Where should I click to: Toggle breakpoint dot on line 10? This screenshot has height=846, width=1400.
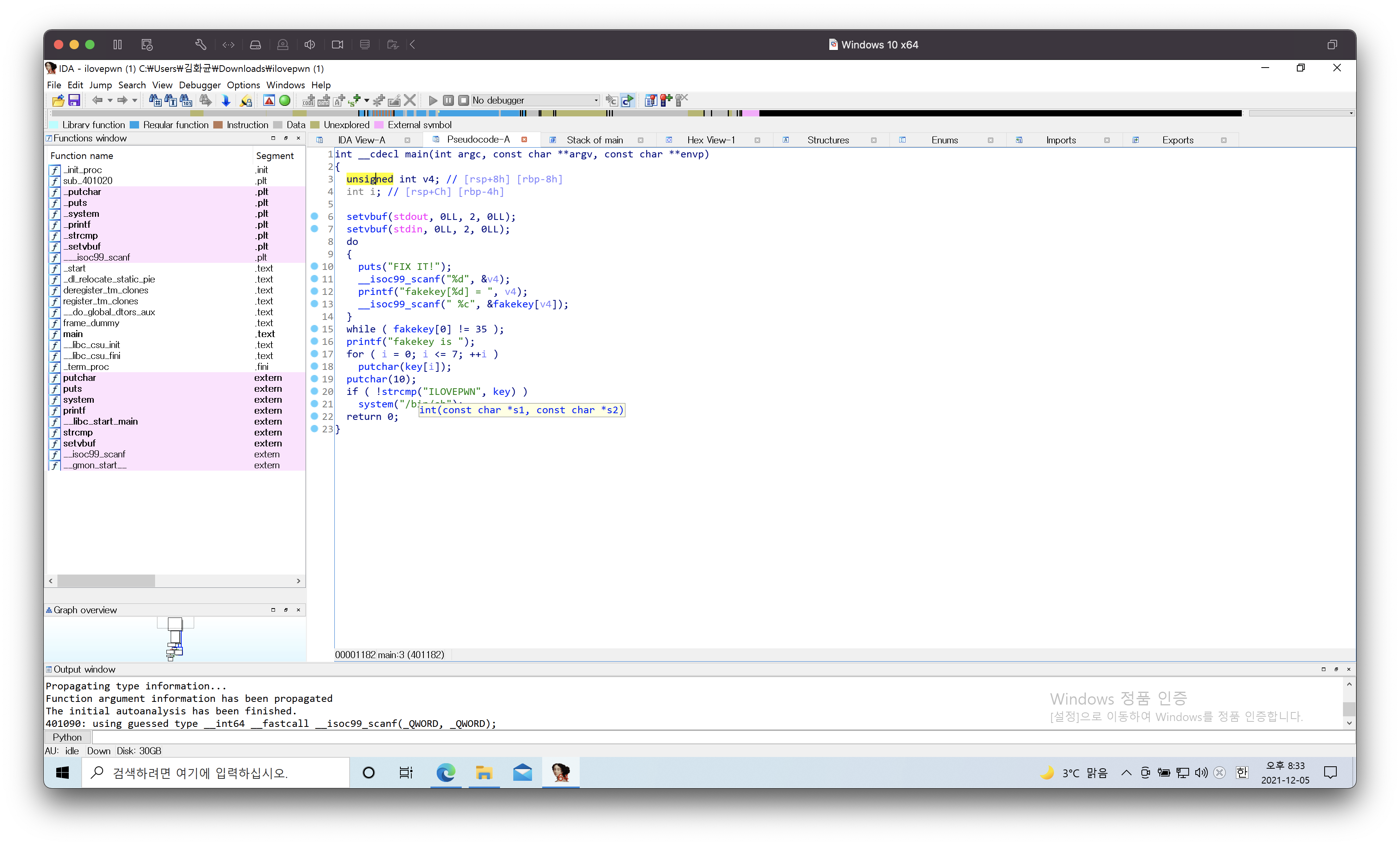(x=314, y=266)
